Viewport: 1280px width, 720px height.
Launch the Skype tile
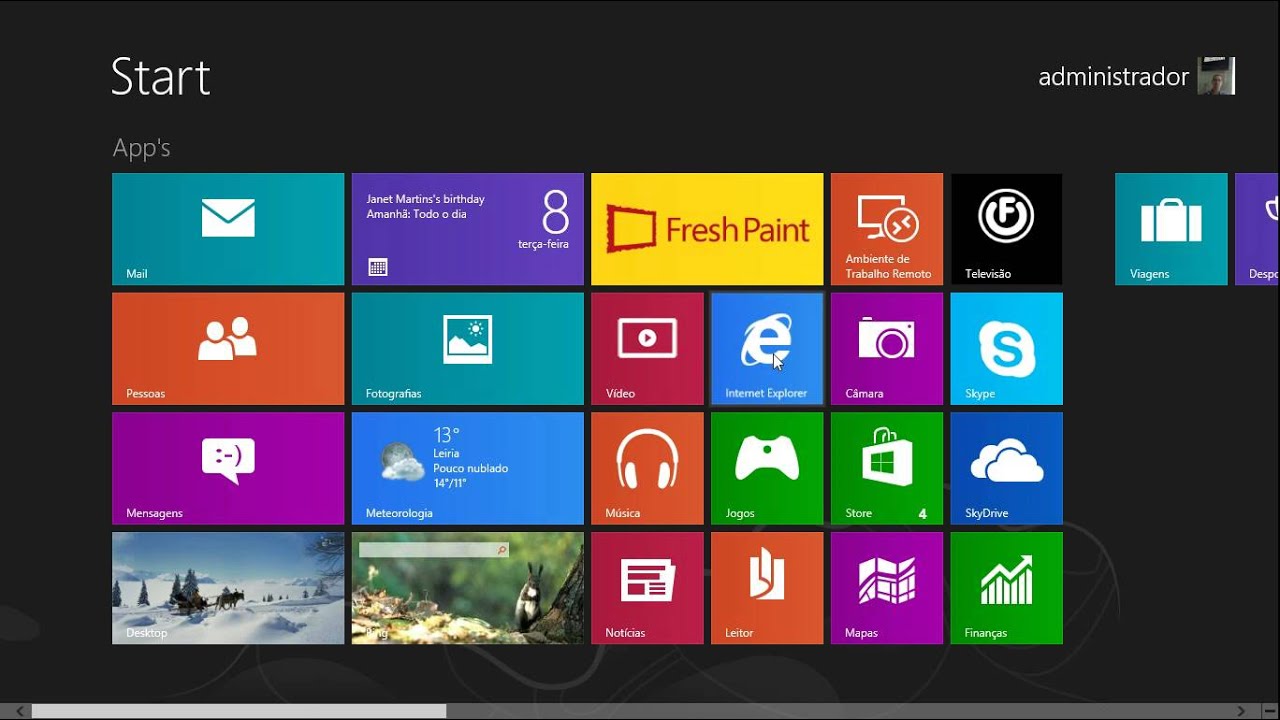point(1006,349)
